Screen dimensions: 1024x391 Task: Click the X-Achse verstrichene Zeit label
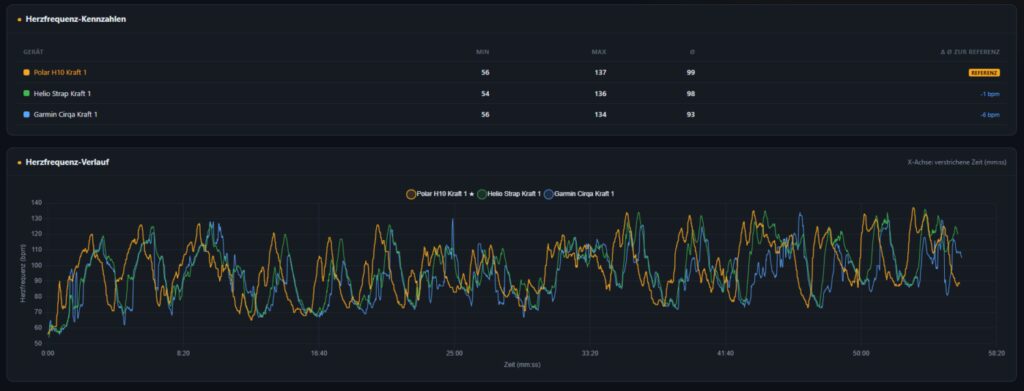957,162
